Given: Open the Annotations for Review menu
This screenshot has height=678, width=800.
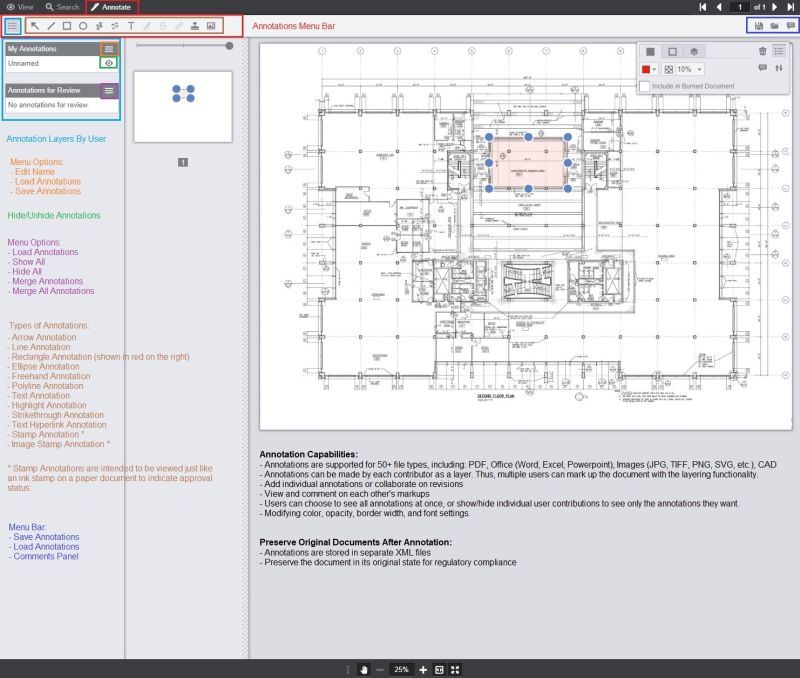Looking at the screenshot, I should [x=110, y=88].
